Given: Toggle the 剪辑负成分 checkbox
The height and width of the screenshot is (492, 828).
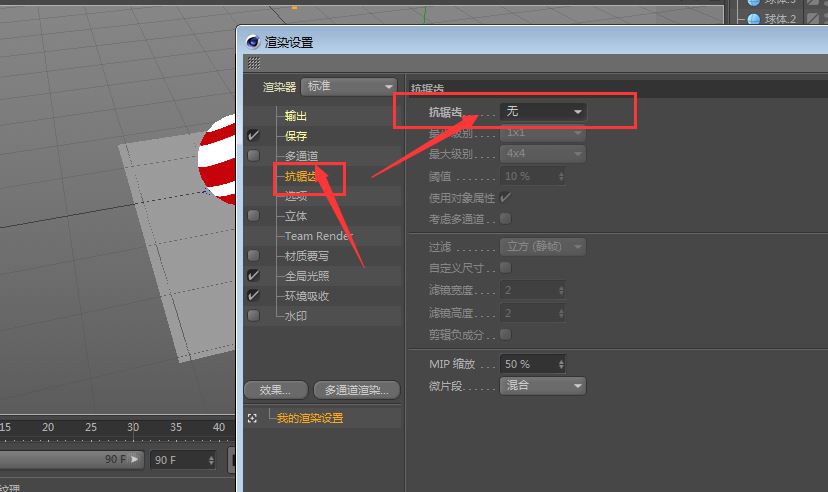Looking at the screenshot, I should [505, 334].
